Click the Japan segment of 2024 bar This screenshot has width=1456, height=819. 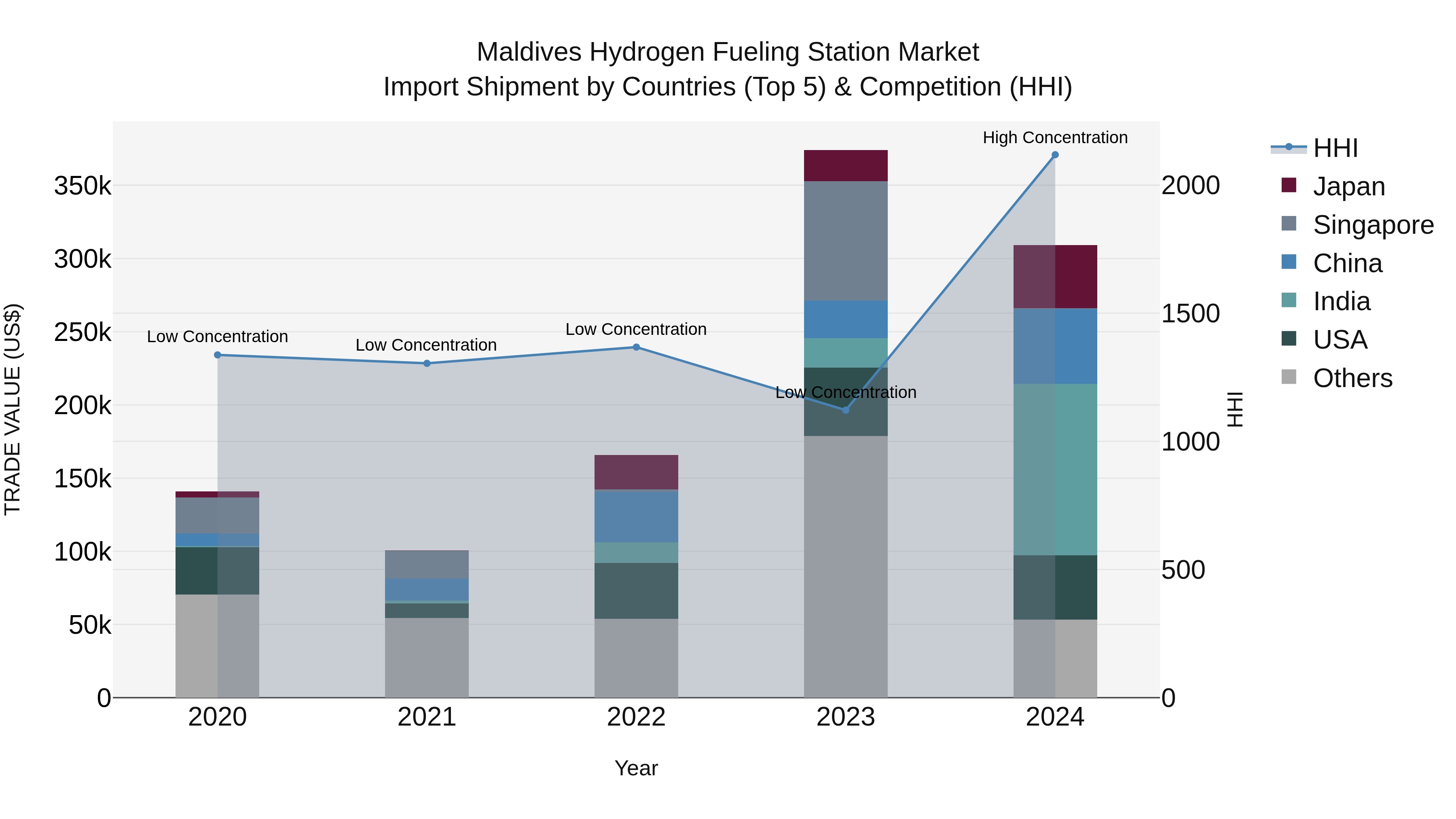(x=1055, y=277)
